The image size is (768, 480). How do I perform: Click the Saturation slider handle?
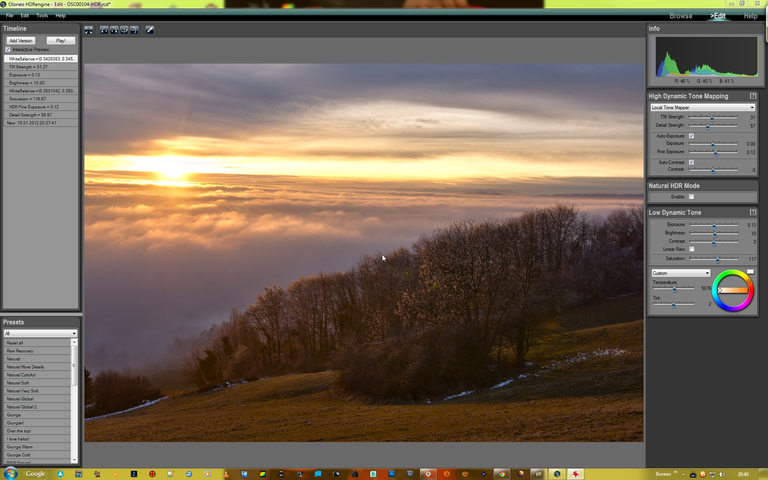click(x=717, y=259)
